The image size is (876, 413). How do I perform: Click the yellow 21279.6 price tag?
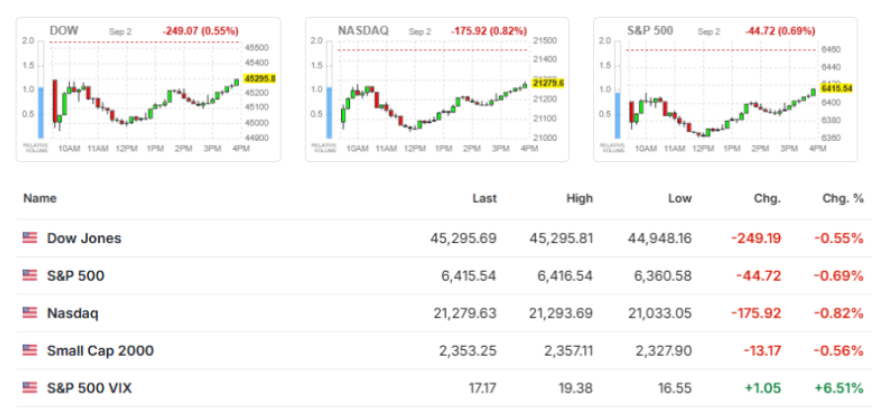548,83
